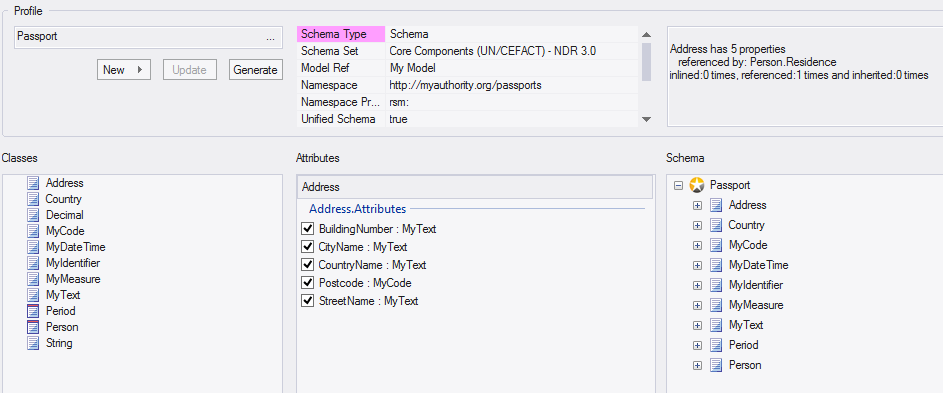Viewport: 943px width, 393px height.
Task: Click the Address class icon in Classes list
Action: 32,183
